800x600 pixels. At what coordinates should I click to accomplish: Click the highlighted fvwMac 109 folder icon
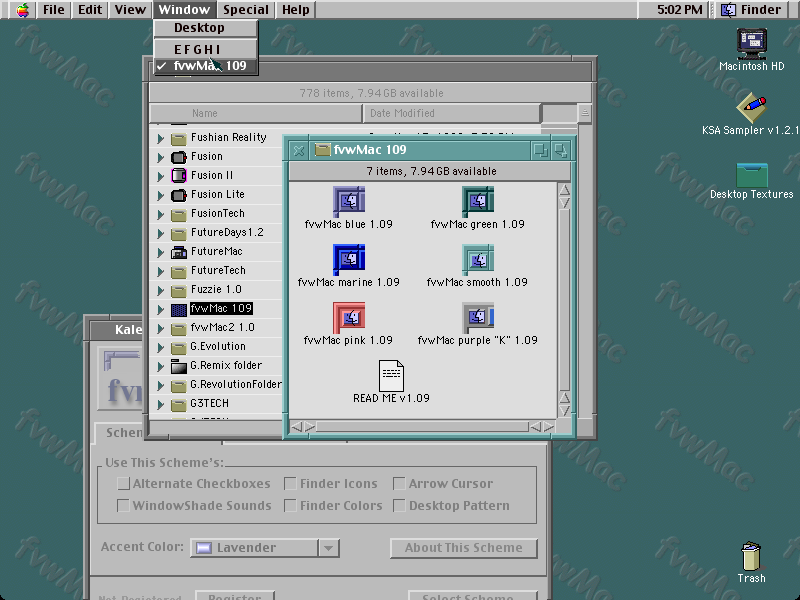point(179,309)
